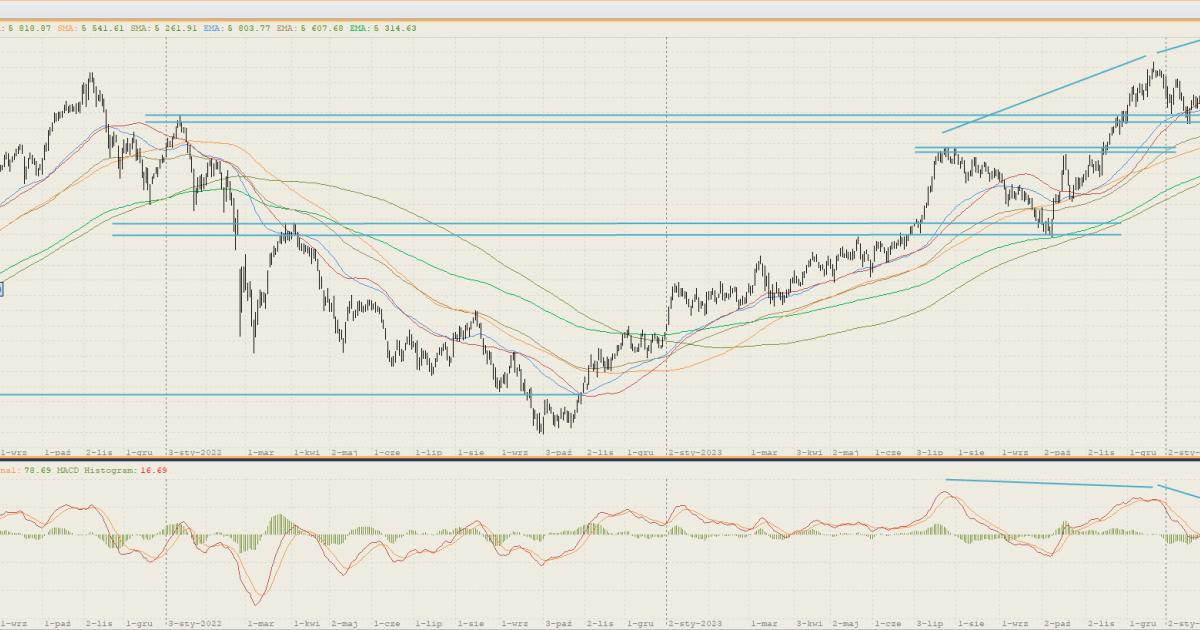Image resolution: width=1200 pixels, height=630 pixels.
Task: Click 3-kwi on the bottom MACD time axis
Action: coord(808,621)
